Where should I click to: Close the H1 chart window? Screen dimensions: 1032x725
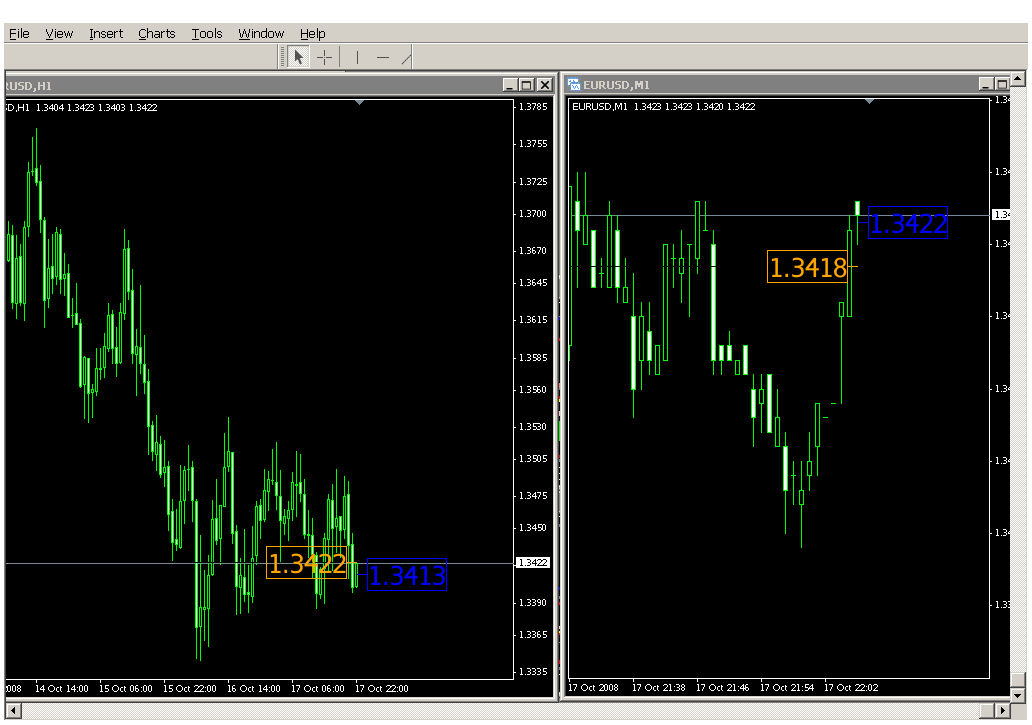544,85
